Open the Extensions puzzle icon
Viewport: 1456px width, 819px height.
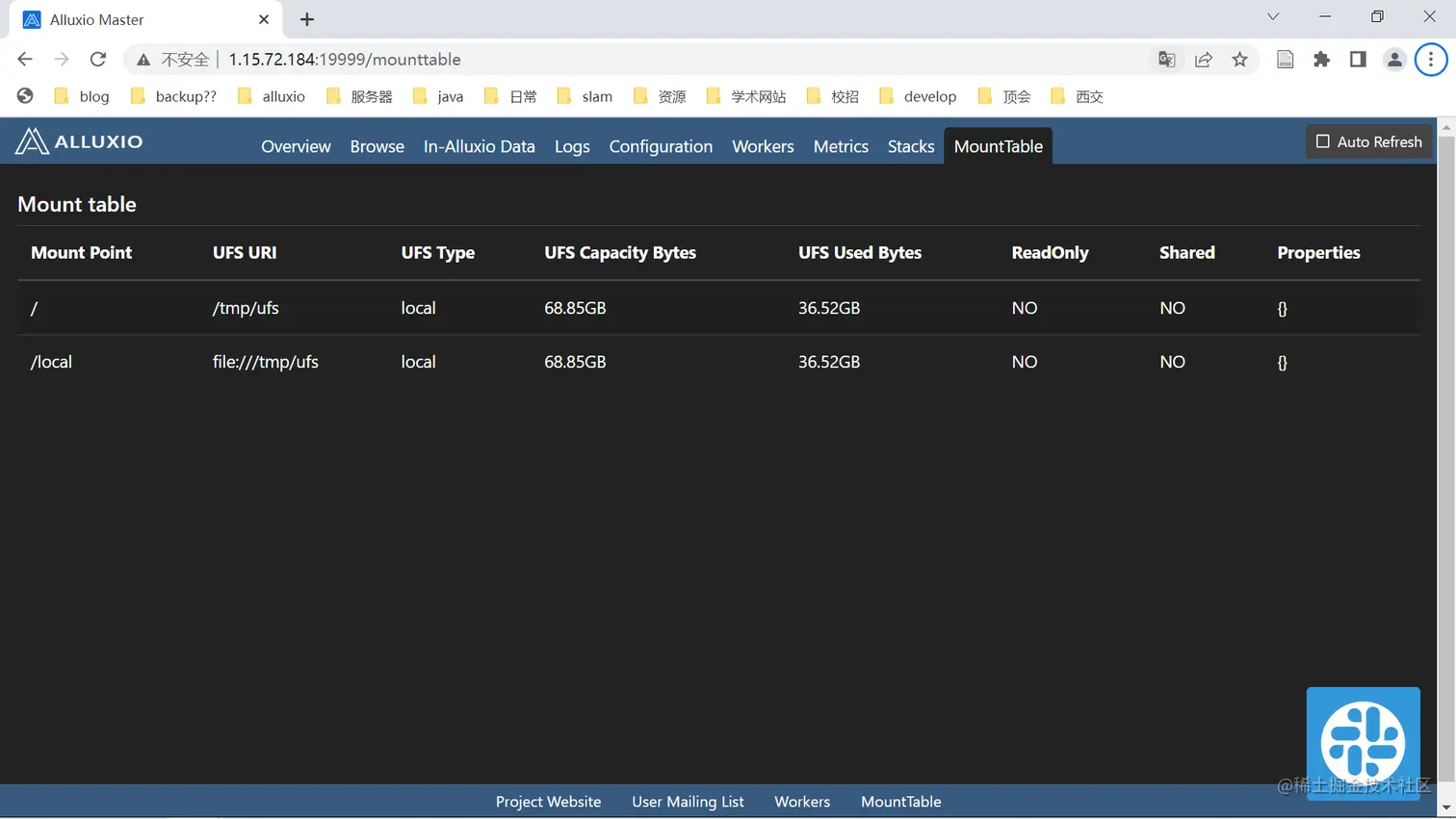coord(1322,60)
